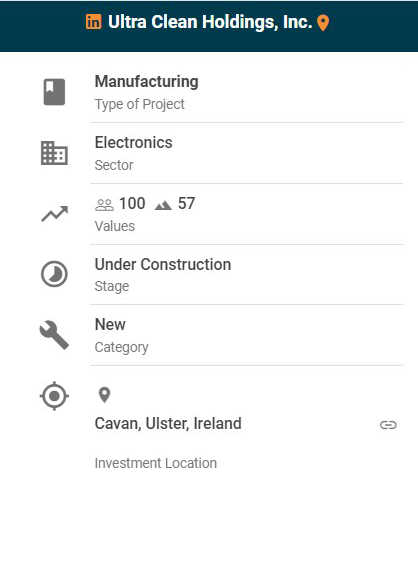This screenshot has height=566, width=418.
Task: Click the clock icon for Stage
Action: pyautogui.click(x=54, y=274)
